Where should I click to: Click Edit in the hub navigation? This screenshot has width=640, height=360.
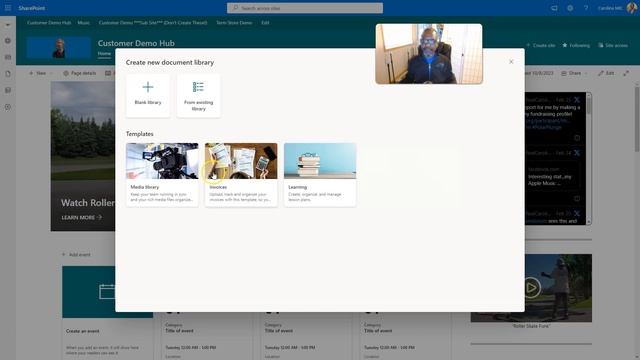(x=265, y=23)
